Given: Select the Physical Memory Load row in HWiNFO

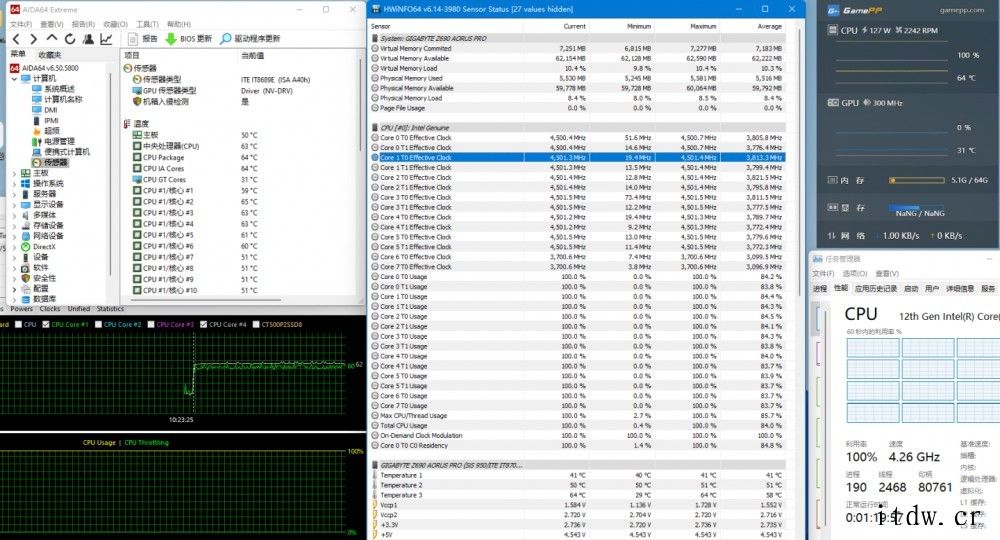Looking at the screenshot, I should click(x=578, y=98).
